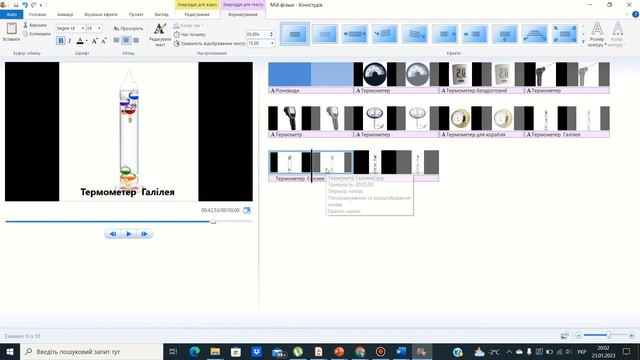Click the Undo arrow in quick access toolbar
Image resolution: width=640 pixels, height=360 pixels.
click(x=25, y=5)
